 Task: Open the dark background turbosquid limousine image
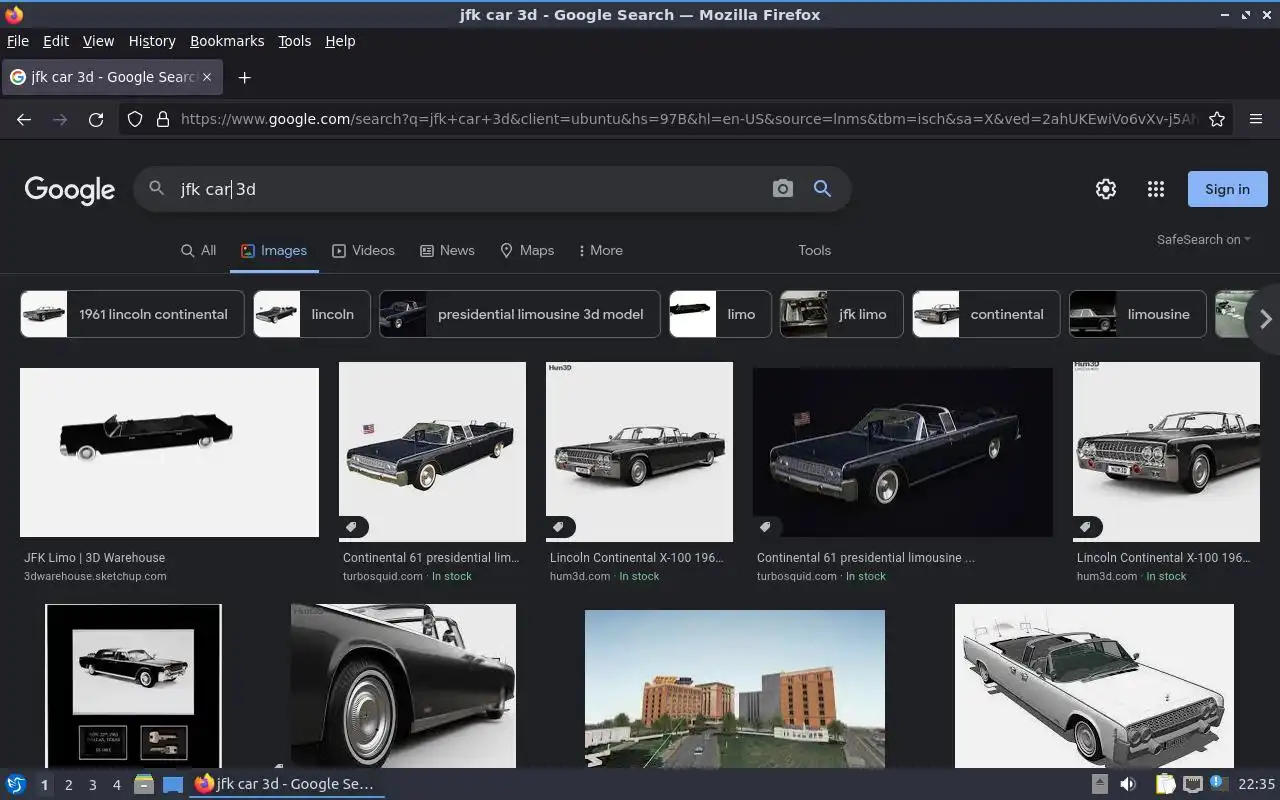(x=903, y=452)
